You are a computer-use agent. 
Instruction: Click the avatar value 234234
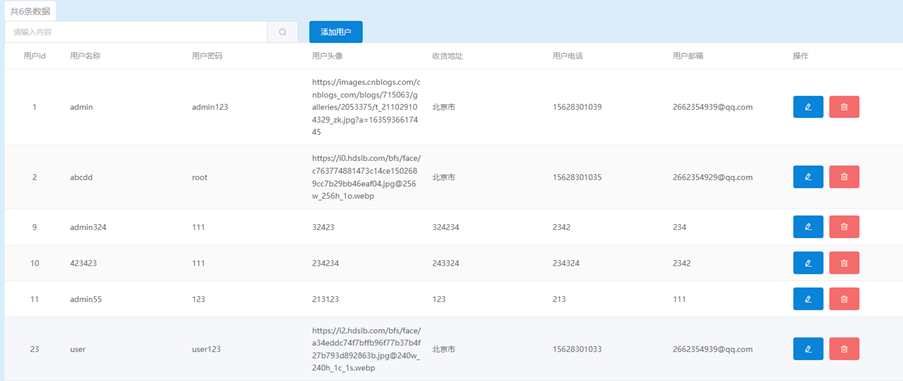[325, 263]
